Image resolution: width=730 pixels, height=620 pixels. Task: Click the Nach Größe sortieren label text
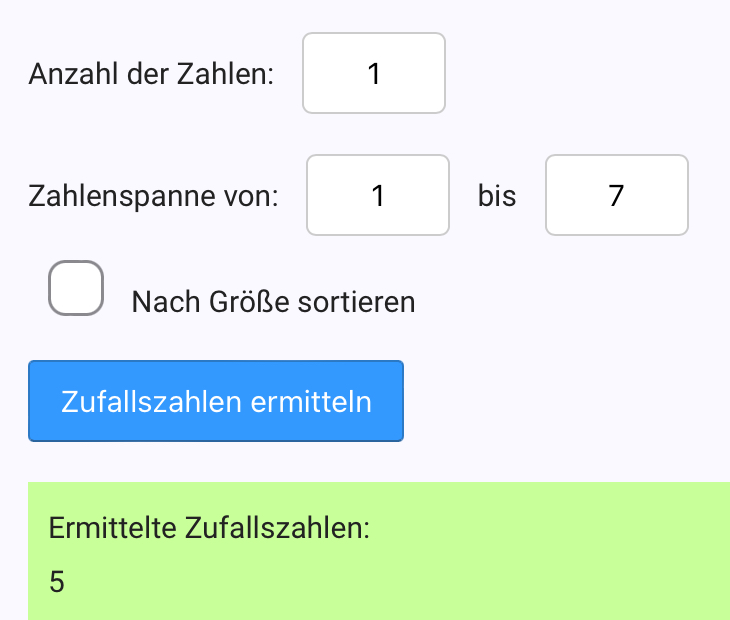273,301
